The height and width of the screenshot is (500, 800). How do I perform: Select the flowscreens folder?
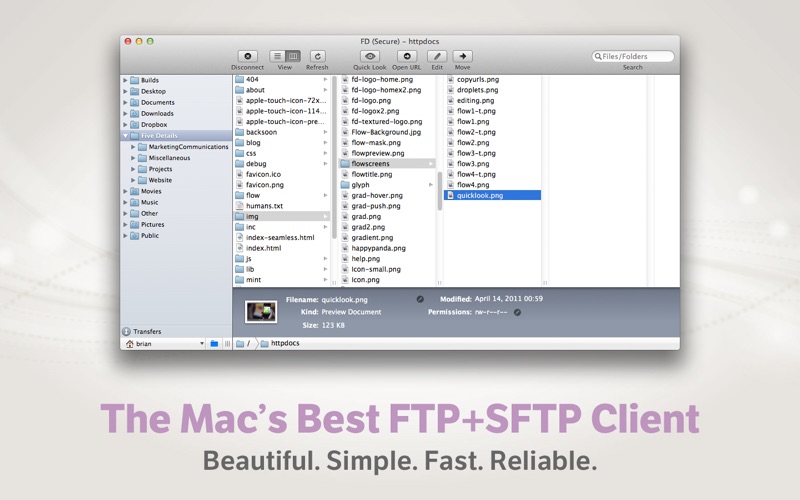(x=370, y=164)
